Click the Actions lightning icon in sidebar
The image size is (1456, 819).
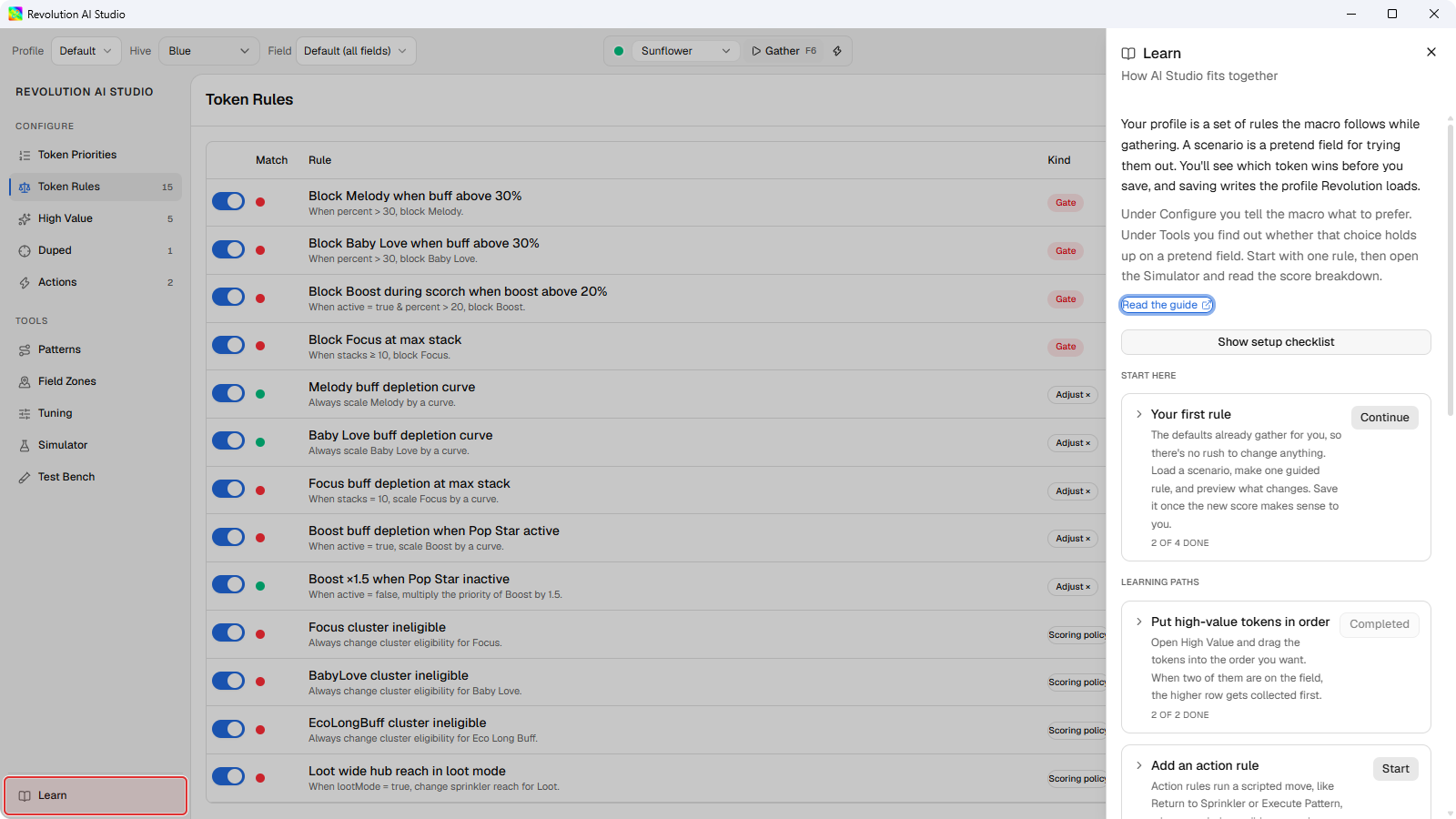[25, 283]
